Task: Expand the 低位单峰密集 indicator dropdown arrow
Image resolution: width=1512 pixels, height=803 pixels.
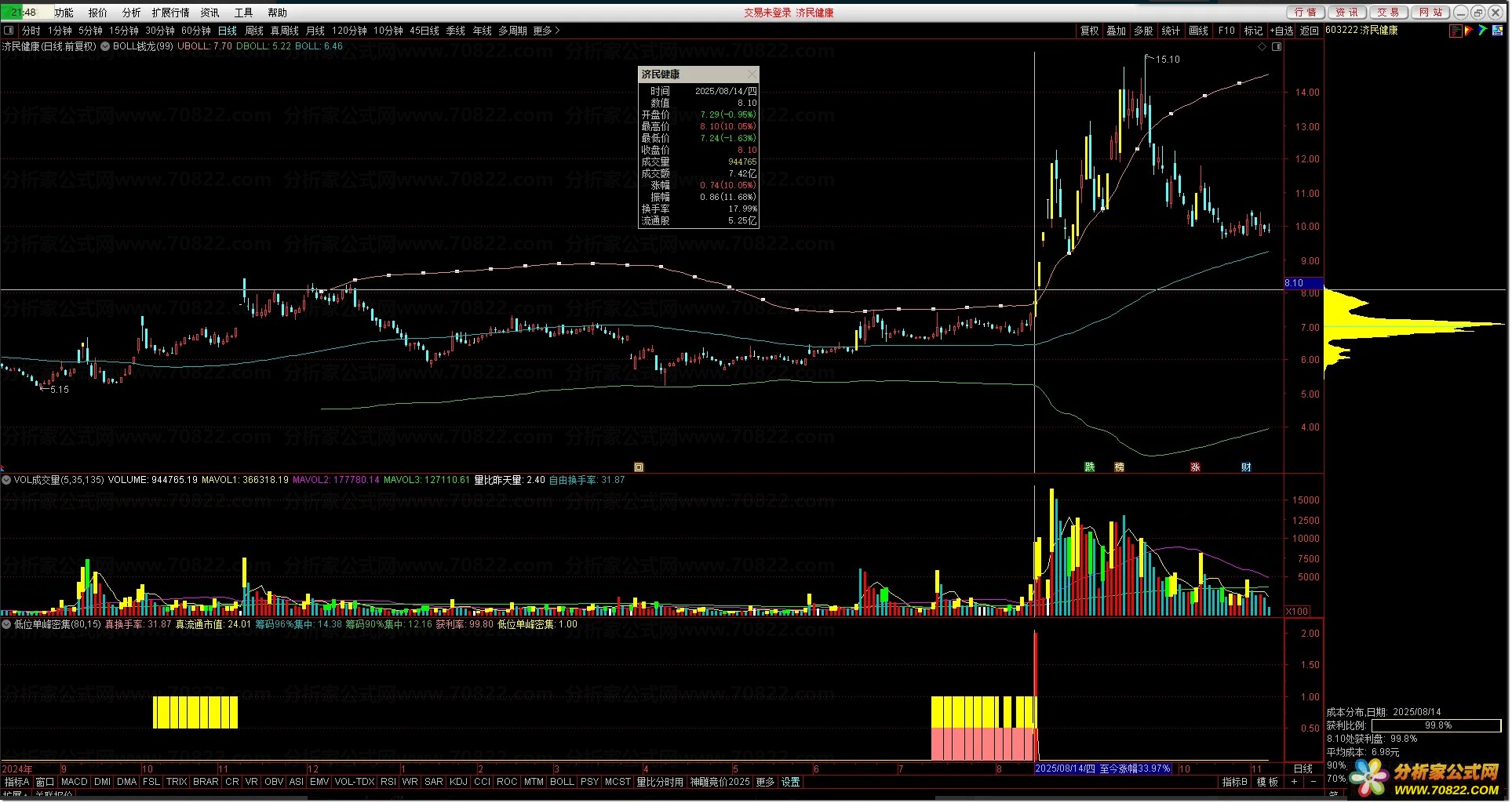Action: [x=6, y=624]
